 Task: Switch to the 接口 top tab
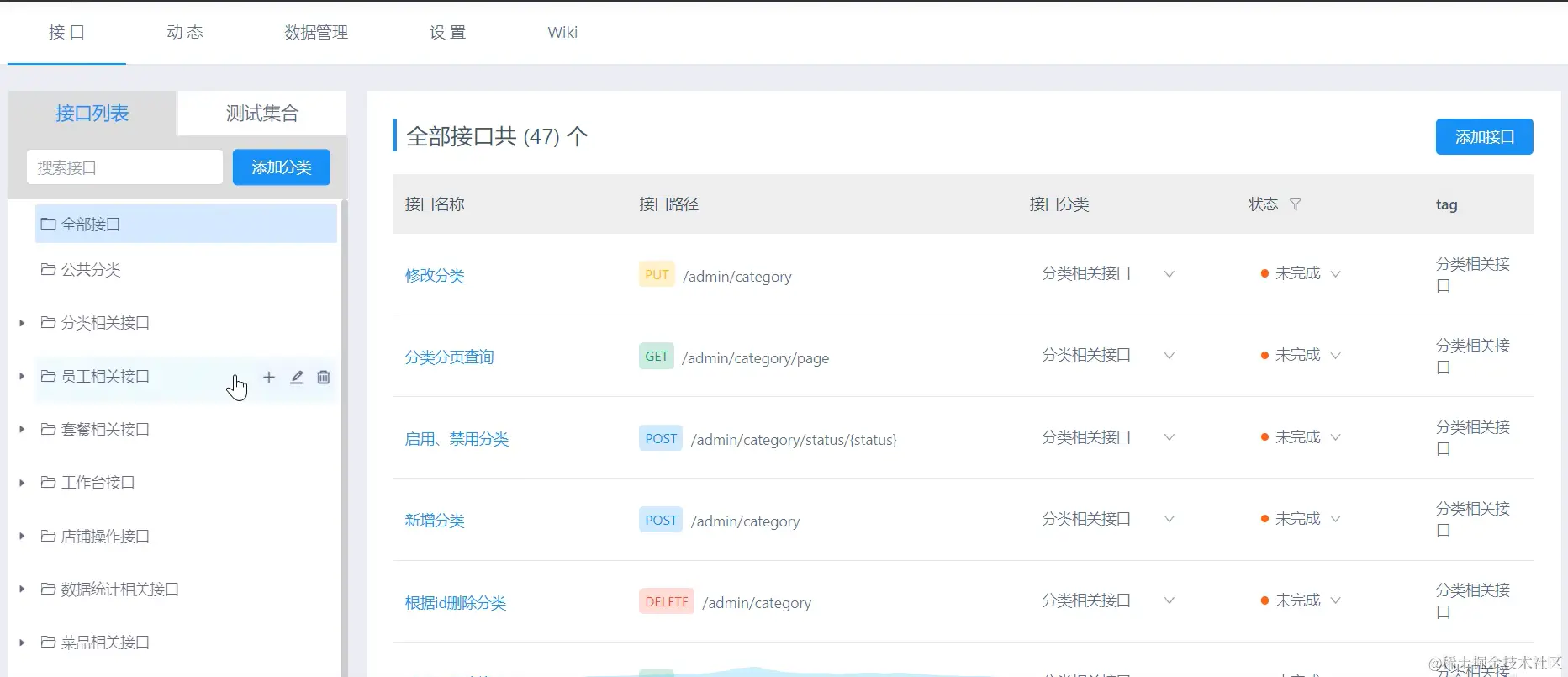[66, 33]
